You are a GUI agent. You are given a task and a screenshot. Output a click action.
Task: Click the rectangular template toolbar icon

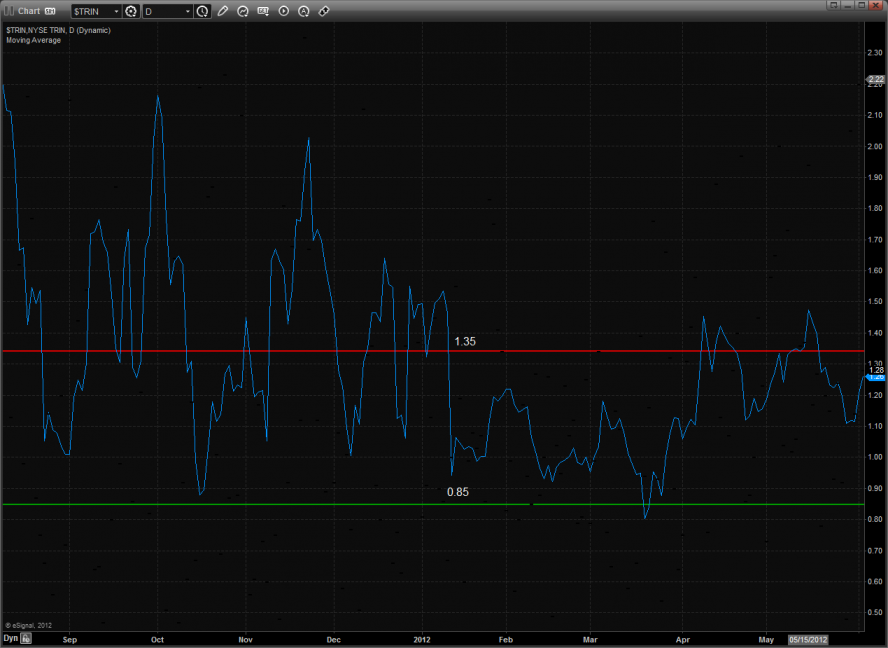click(263, 11)
